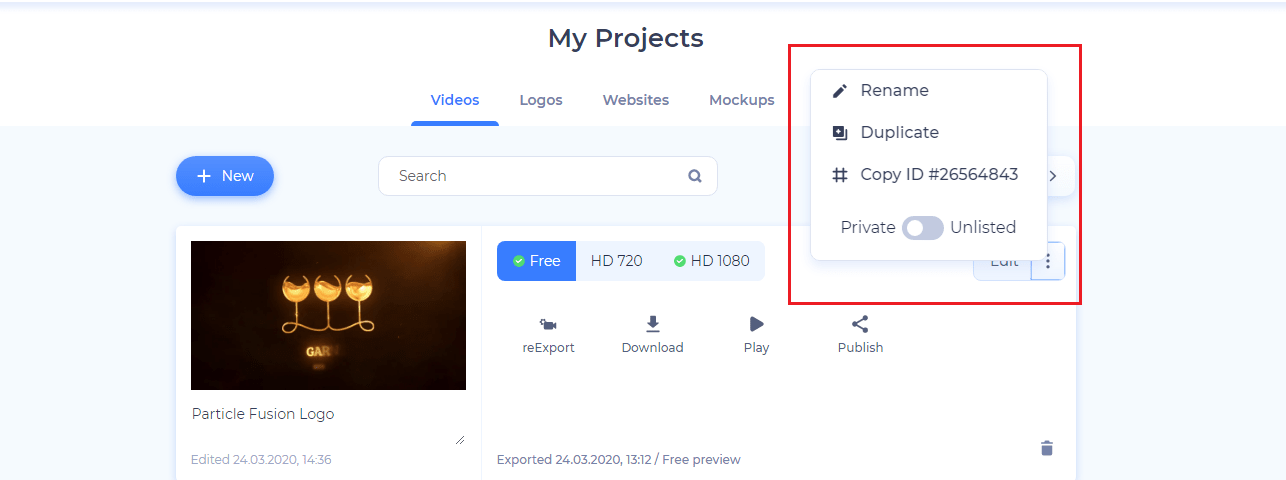Open the Websites tab

pos(636,100)
